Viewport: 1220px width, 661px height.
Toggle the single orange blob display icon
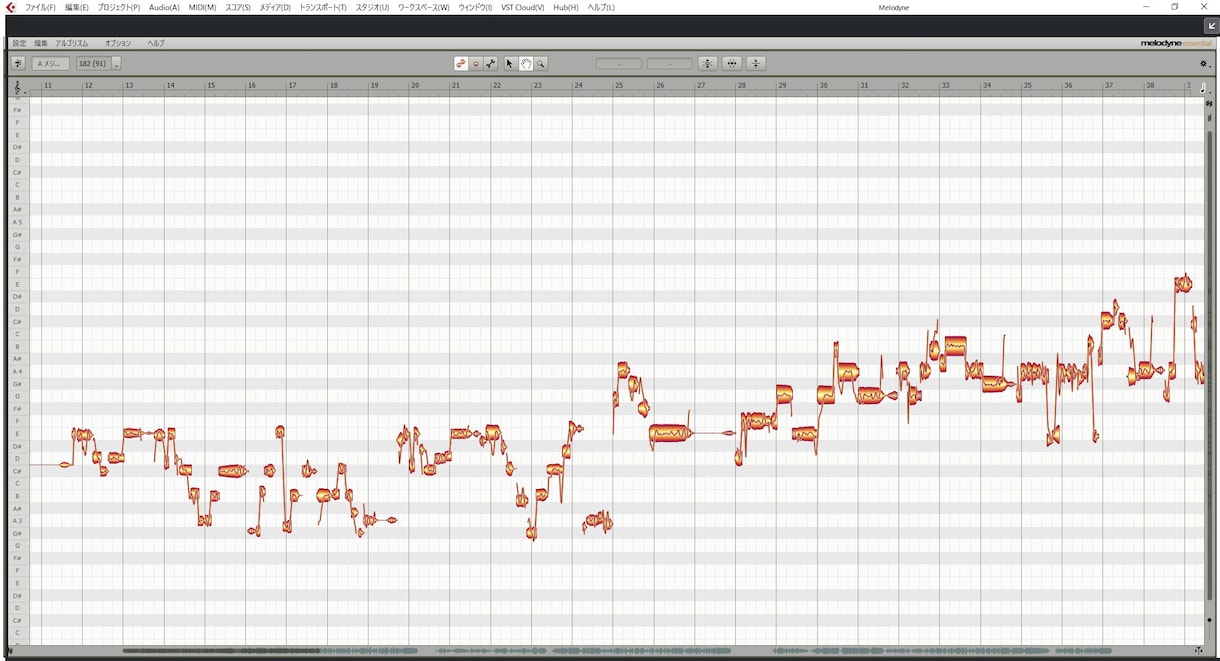point(476,63)
